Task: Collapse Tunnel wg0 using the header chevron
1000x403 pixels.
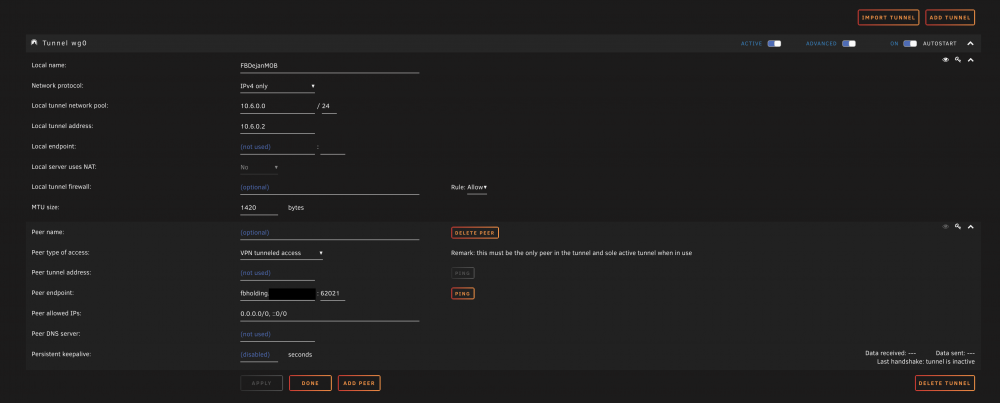Action: (971, 43)
